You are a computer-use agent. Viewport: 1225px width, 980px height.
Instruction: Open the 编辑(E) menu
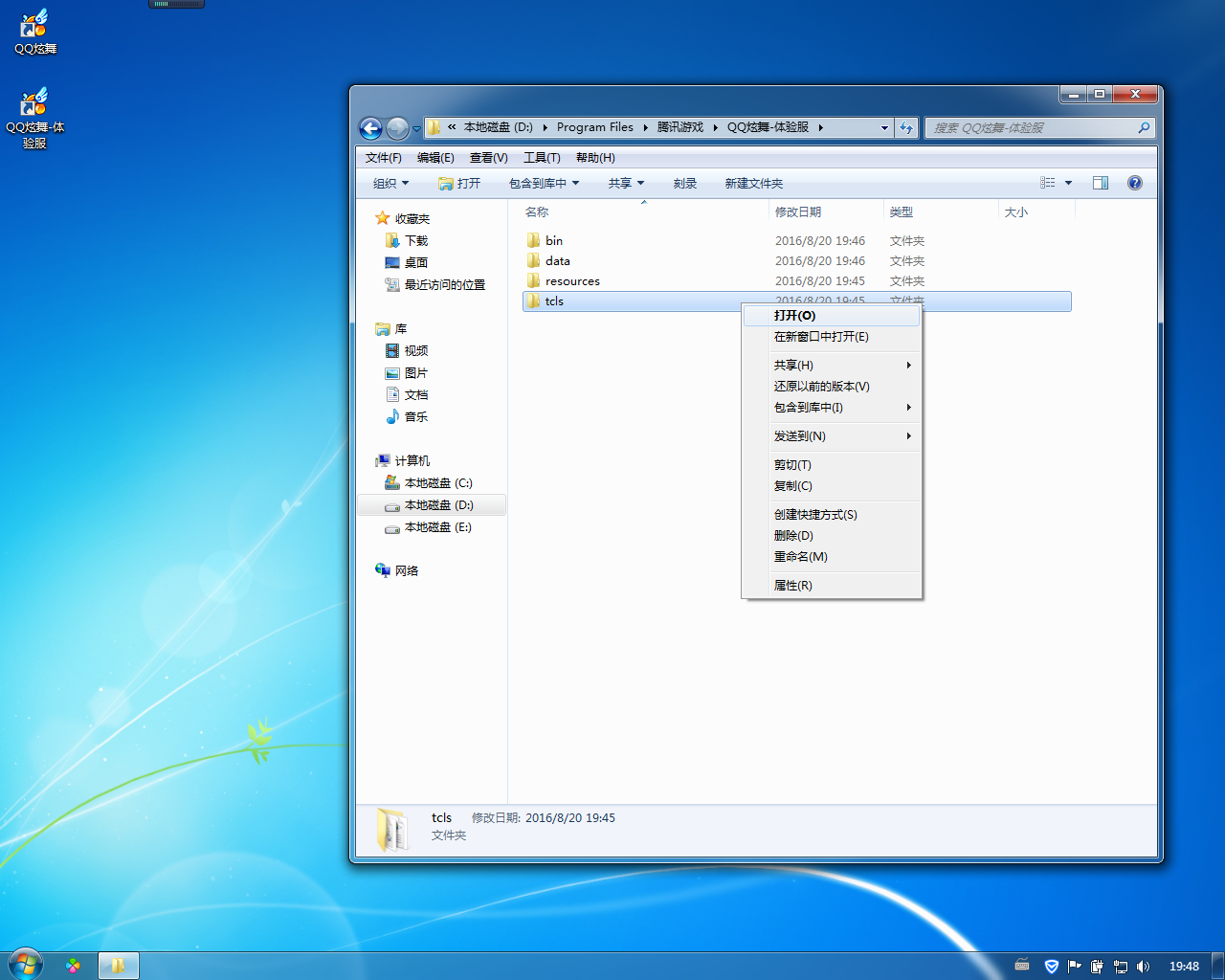435,158
